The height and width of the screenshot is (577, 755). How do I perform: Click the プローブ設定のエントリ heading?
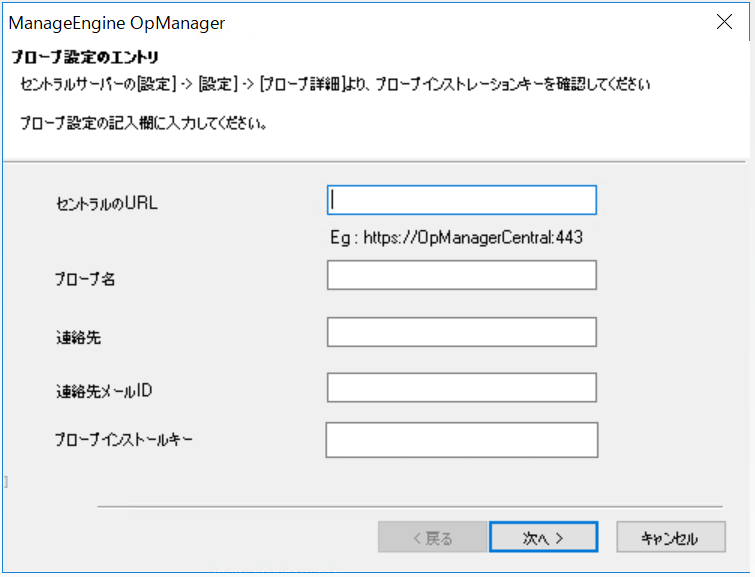point(85,57)
